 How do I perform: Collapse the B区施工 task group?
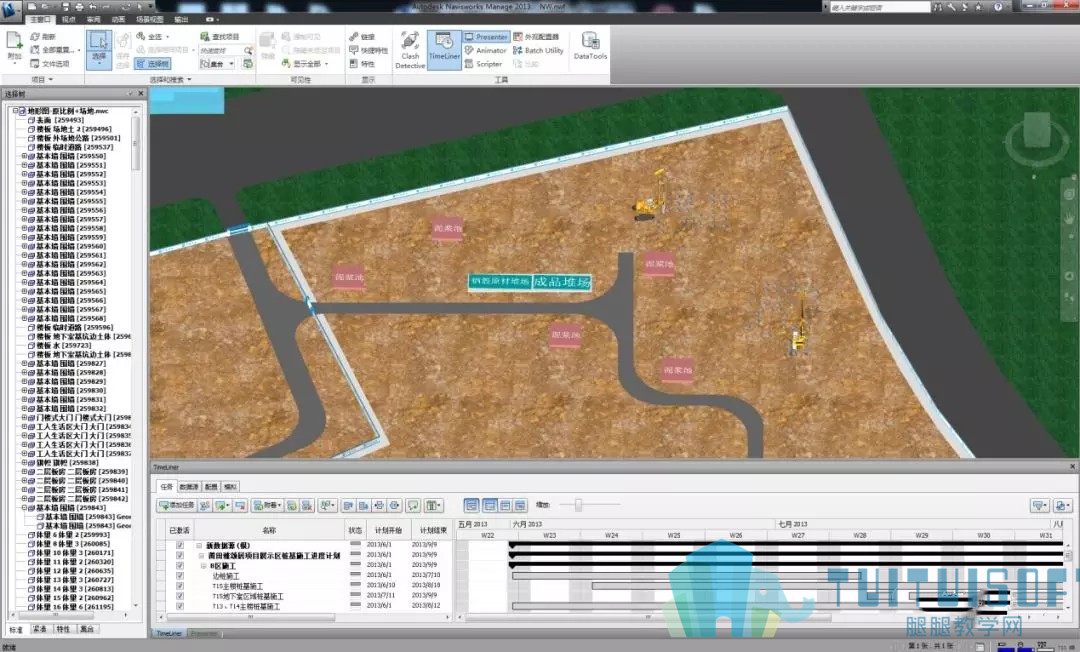click(x=204, y=566)
